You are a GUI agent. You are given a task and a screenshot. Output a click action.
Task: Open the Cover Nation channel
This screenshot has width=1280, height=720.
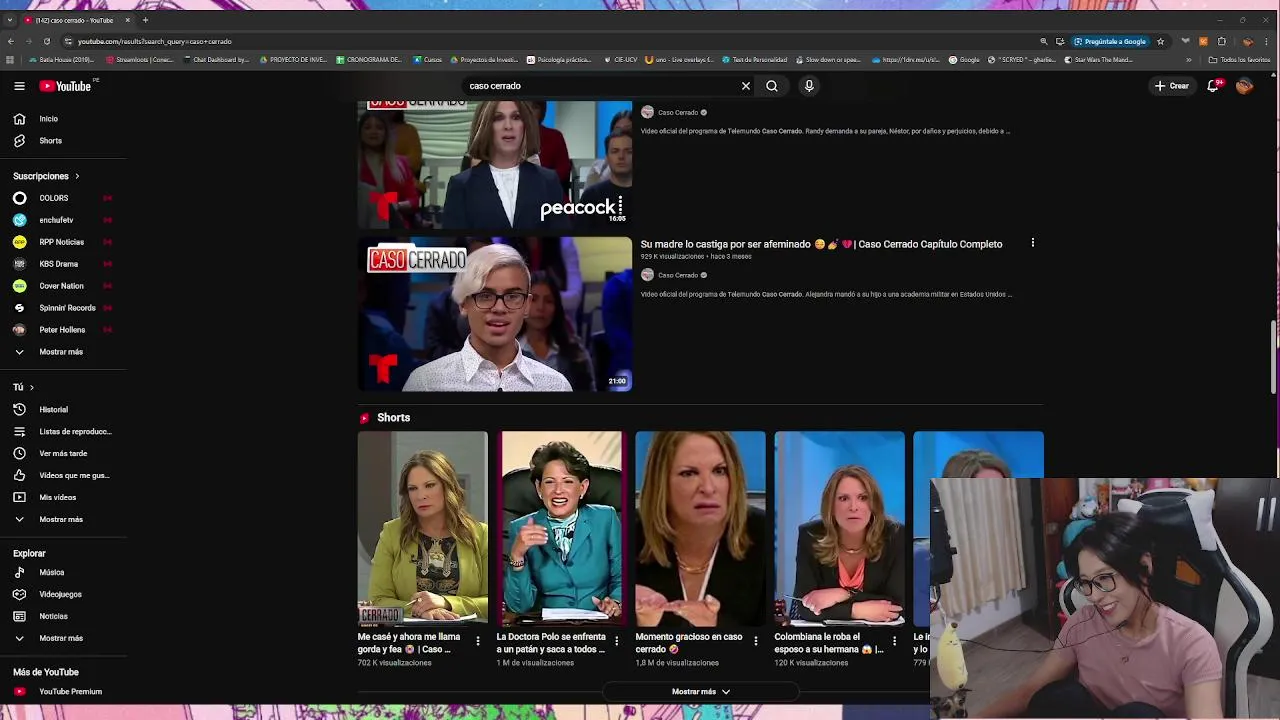63,286
